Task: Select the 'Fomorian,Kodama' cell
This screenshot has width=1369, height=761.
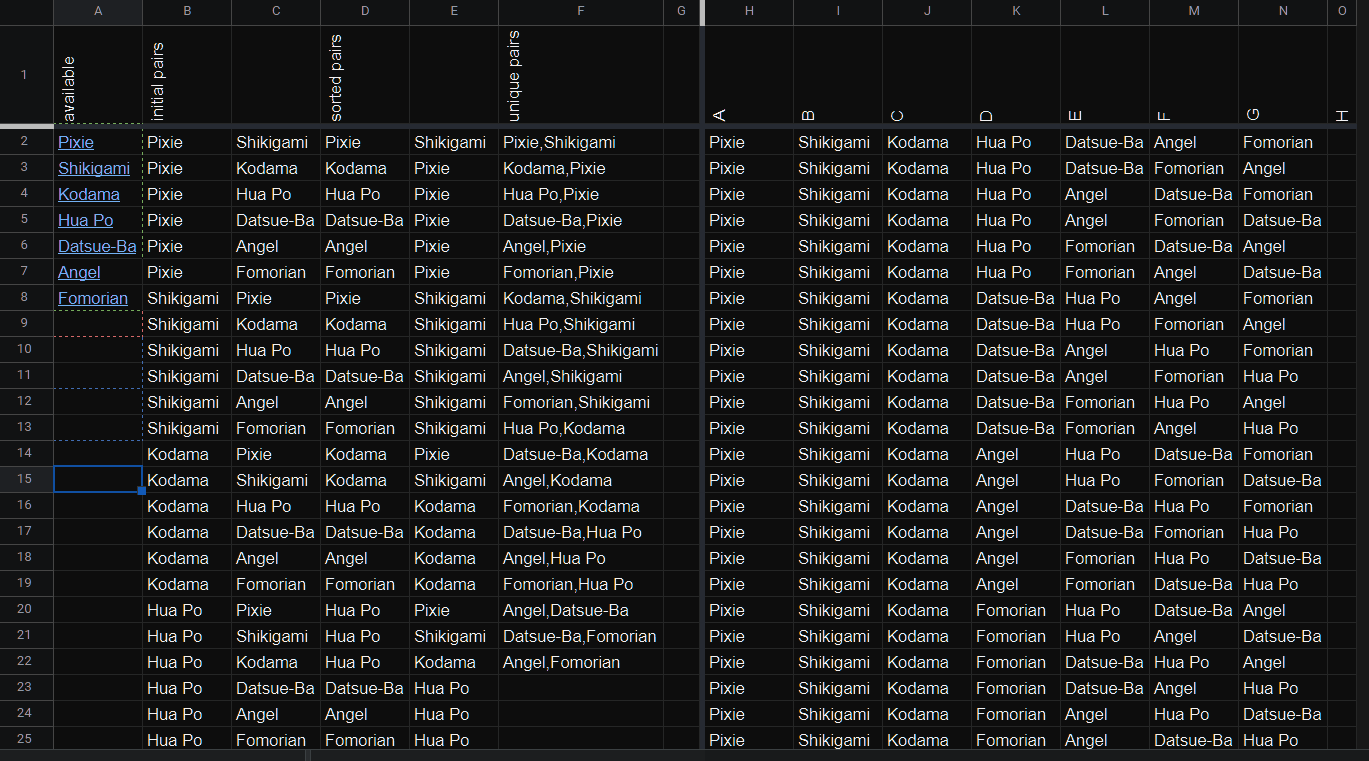Action: click(x=581, y=506)
